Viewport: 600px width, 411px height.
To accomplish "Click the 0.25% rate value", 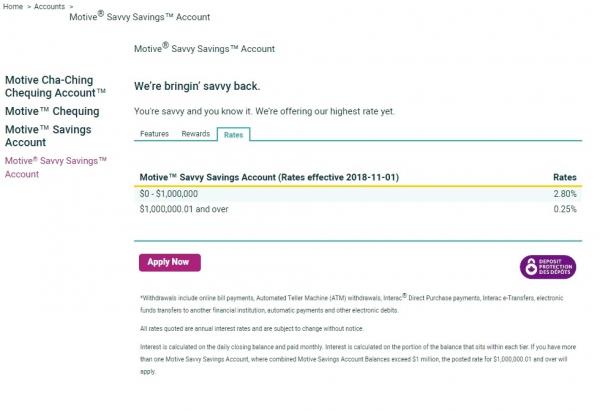I will click(x=564, y=208).
